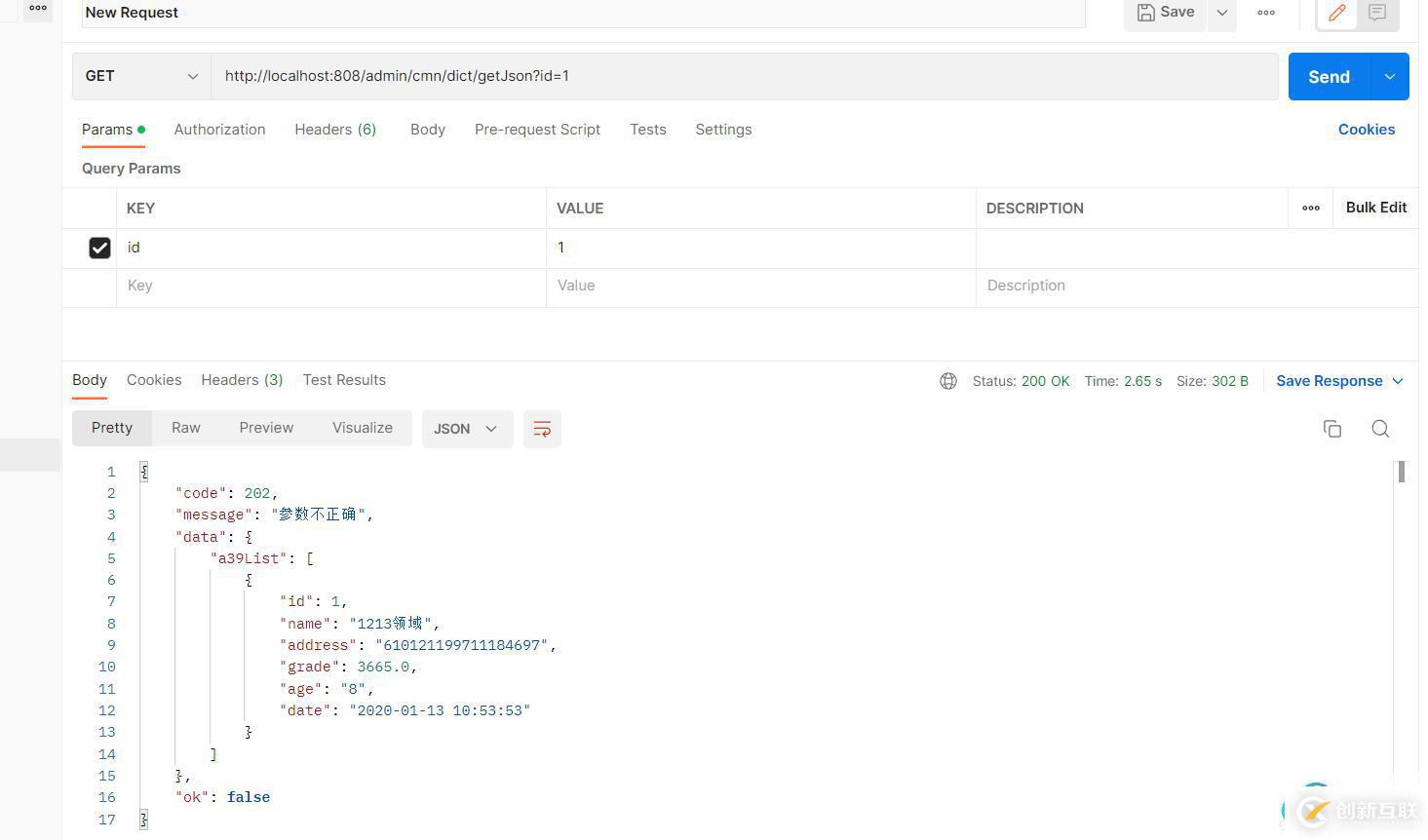The height and width of the screenshot is (840, 1428).
Task: Open the Cookies link
Action: click(x=1366, y=130)
